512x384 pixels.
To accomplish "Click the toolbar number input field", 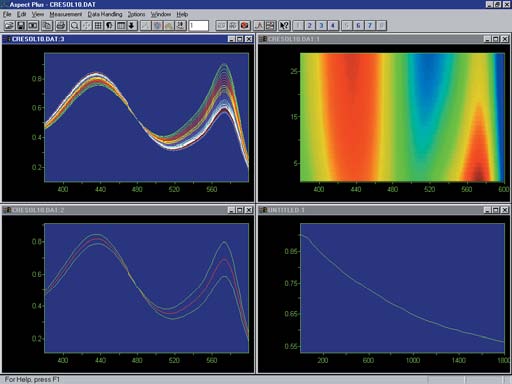I will (x=199, y=26).
